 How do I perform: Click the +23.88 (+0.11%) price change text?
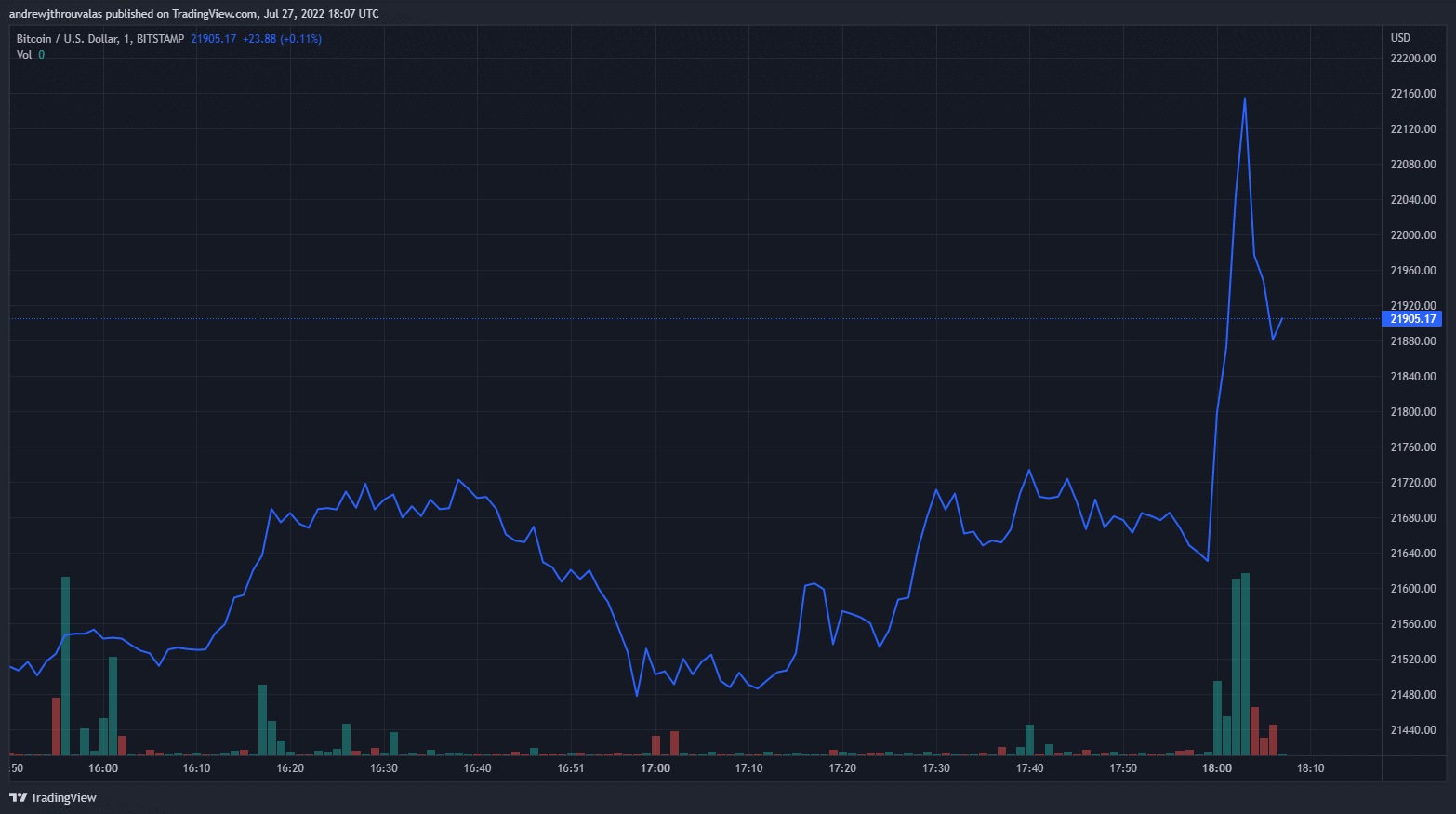282,39
